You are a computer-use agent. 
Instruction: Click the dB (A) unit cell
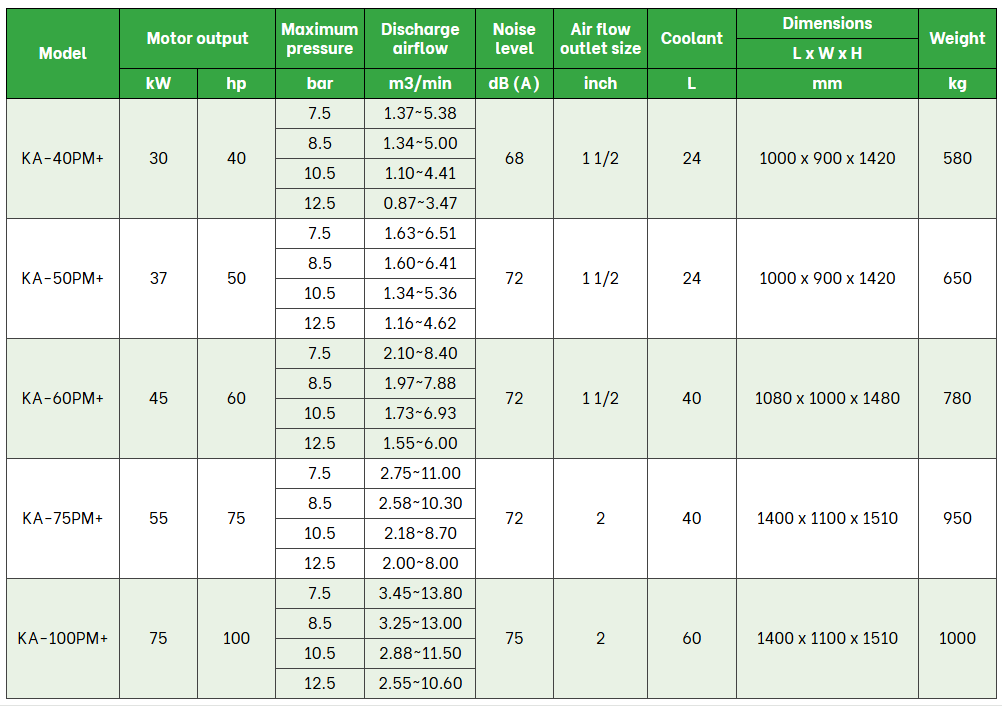coord(514,83)
